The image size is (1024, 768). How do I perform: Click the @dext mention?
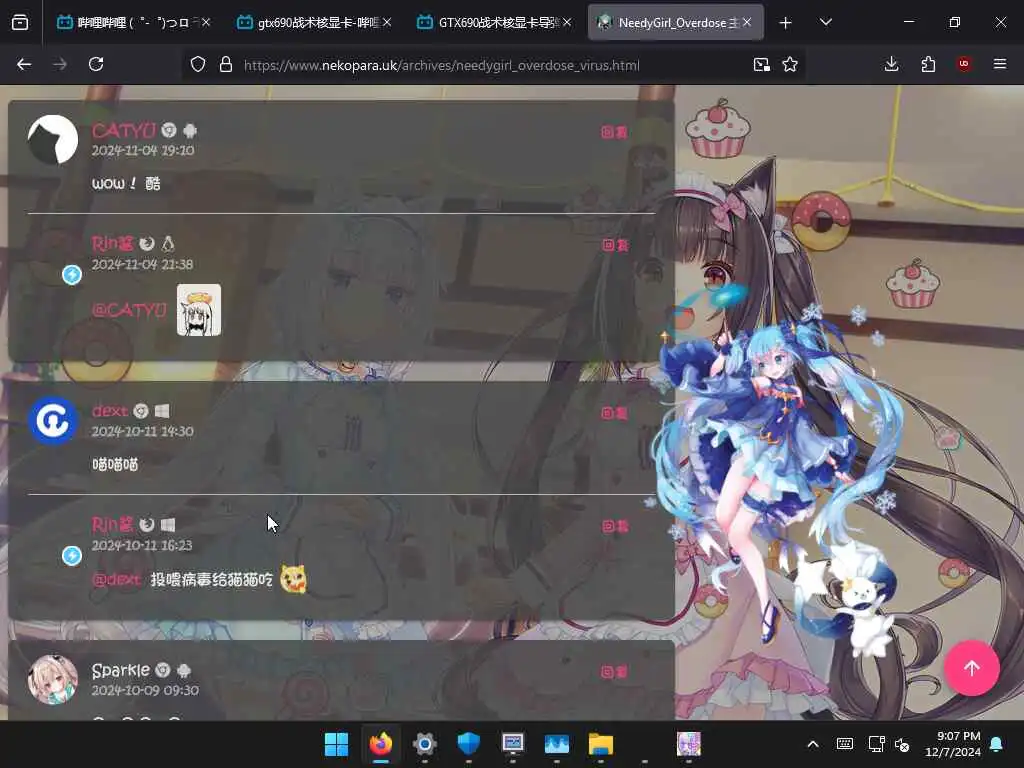[116, 579]
